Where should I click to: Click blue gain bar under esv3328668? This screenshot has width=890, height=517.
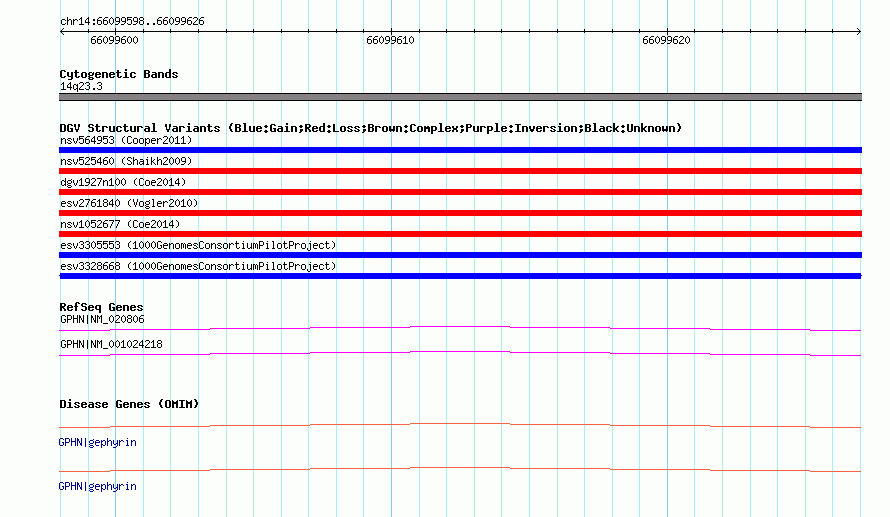(460, 276)
